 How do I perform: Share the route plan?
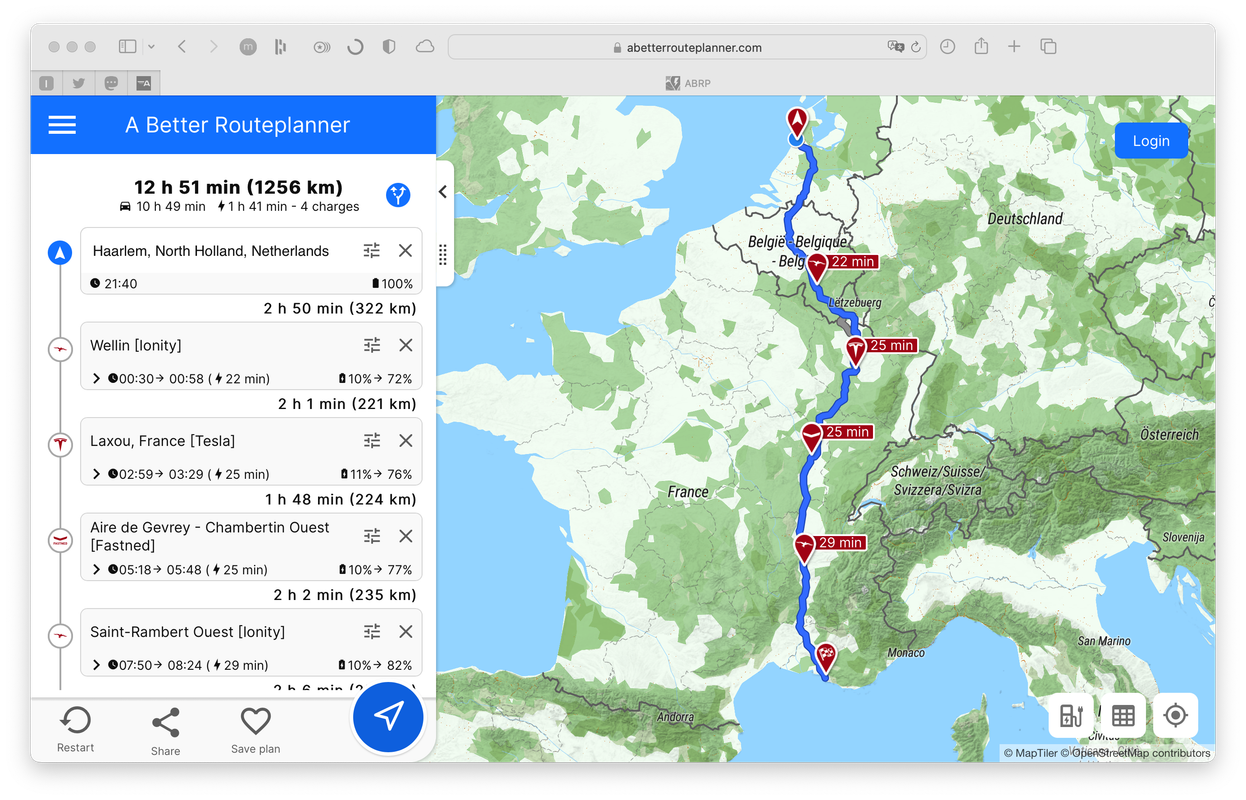165,732
